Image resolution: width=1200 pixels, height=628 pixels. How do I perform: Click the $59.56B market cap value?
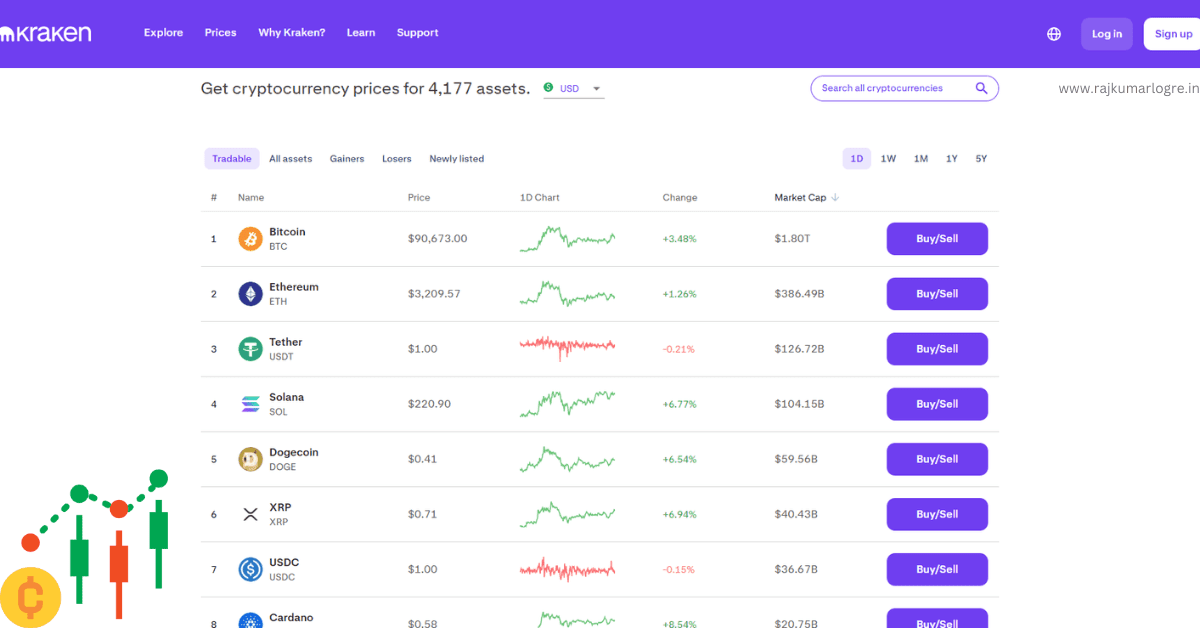tap(796, 459)
